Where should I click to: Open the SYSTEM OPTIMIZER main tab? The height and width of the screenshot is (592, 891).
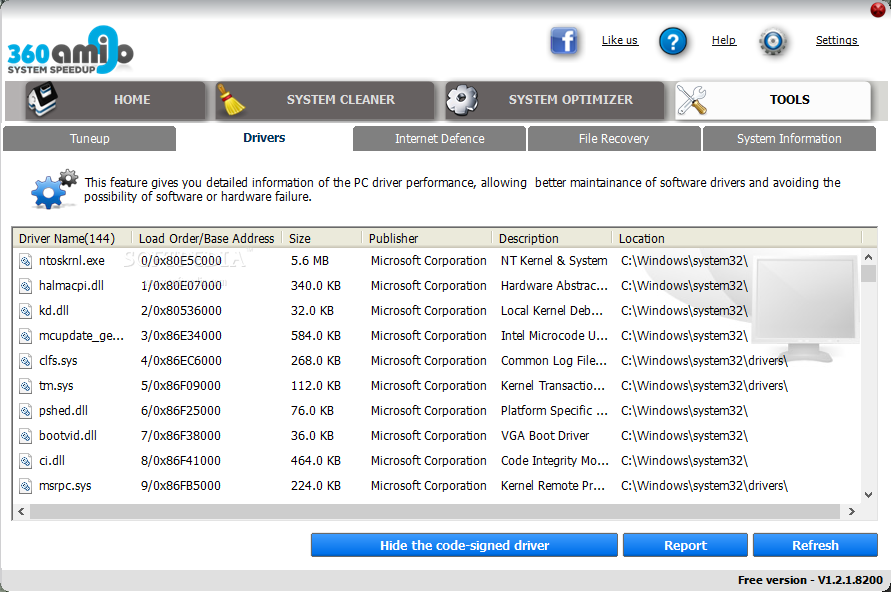coord(555,100)
